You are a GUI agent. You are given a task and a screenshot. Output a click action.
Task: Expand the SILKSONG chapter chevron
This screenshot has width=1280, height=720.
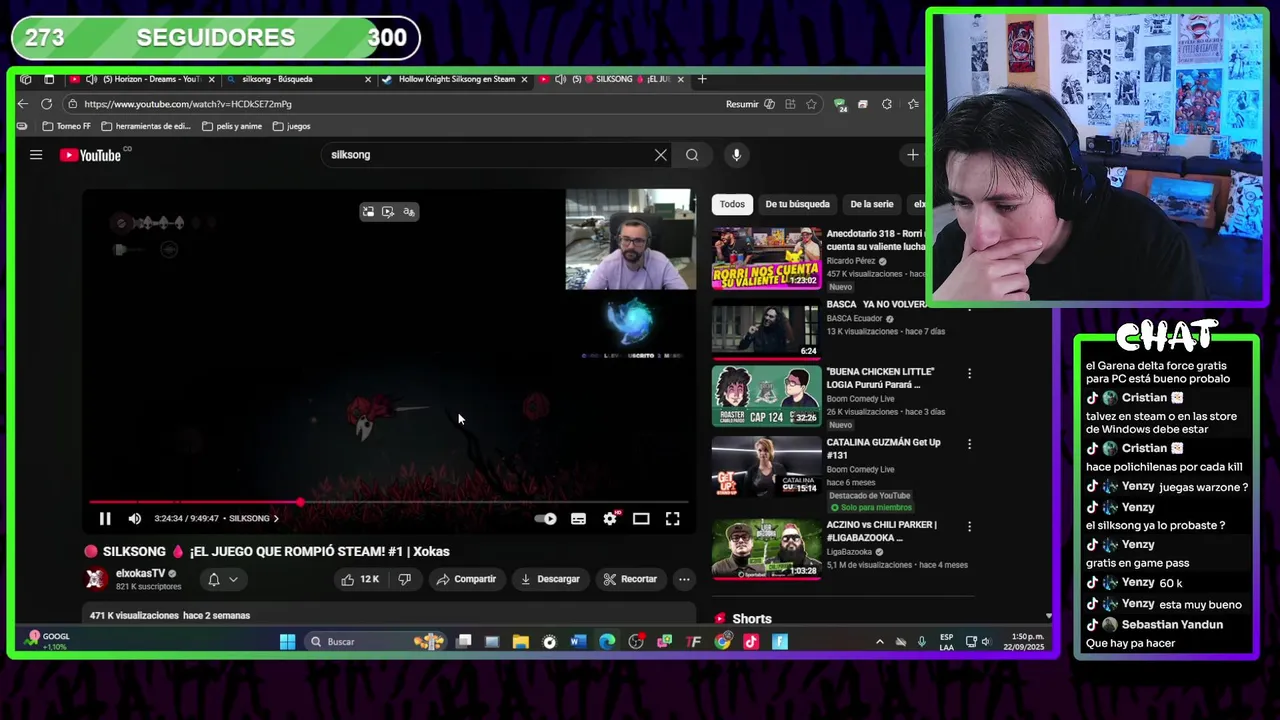pyautogui.click(x=276, y=518)
